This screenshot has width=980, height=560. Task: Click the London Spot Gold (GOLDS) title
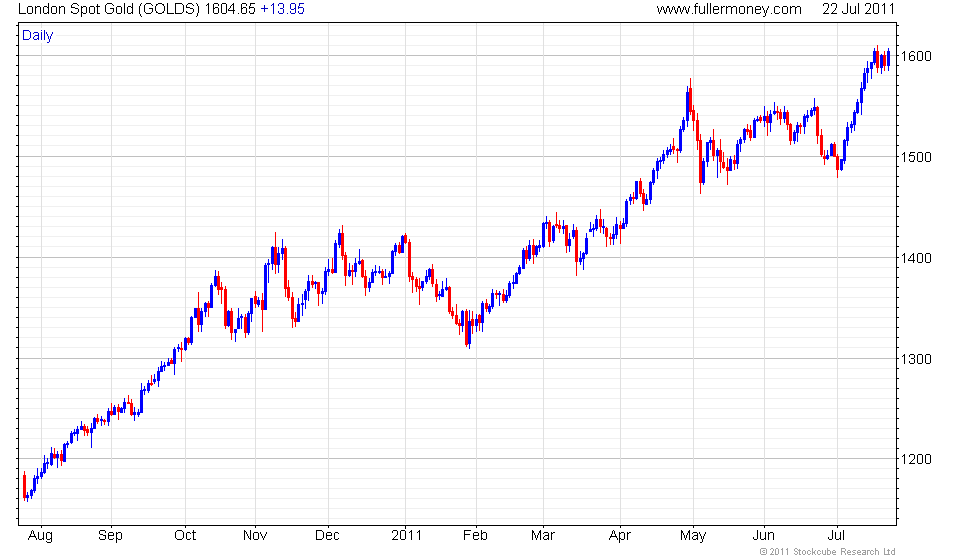coord(109,9)
